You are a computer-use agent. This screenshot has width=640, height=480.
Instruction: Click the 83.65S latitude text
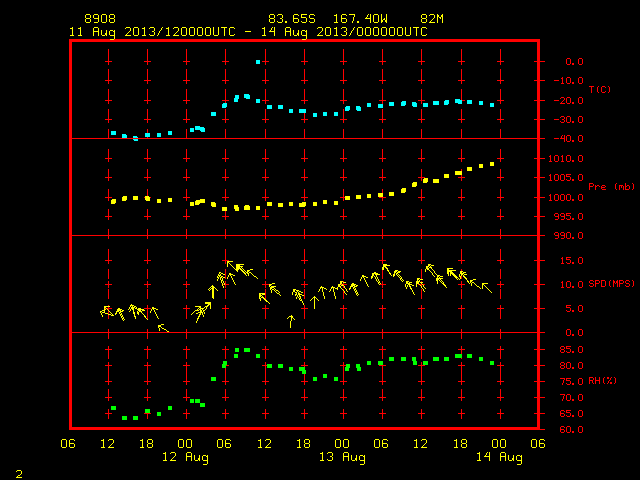tap(292, 19)
